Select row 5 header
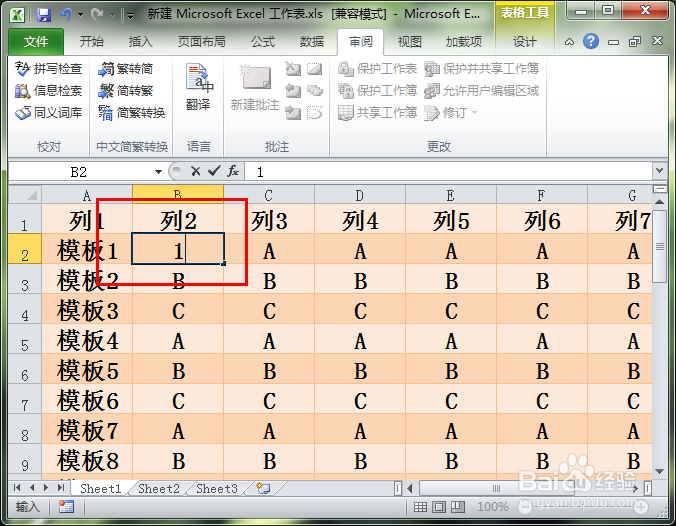676x526 pixels. pyautogui.click(x=25, y=339)
